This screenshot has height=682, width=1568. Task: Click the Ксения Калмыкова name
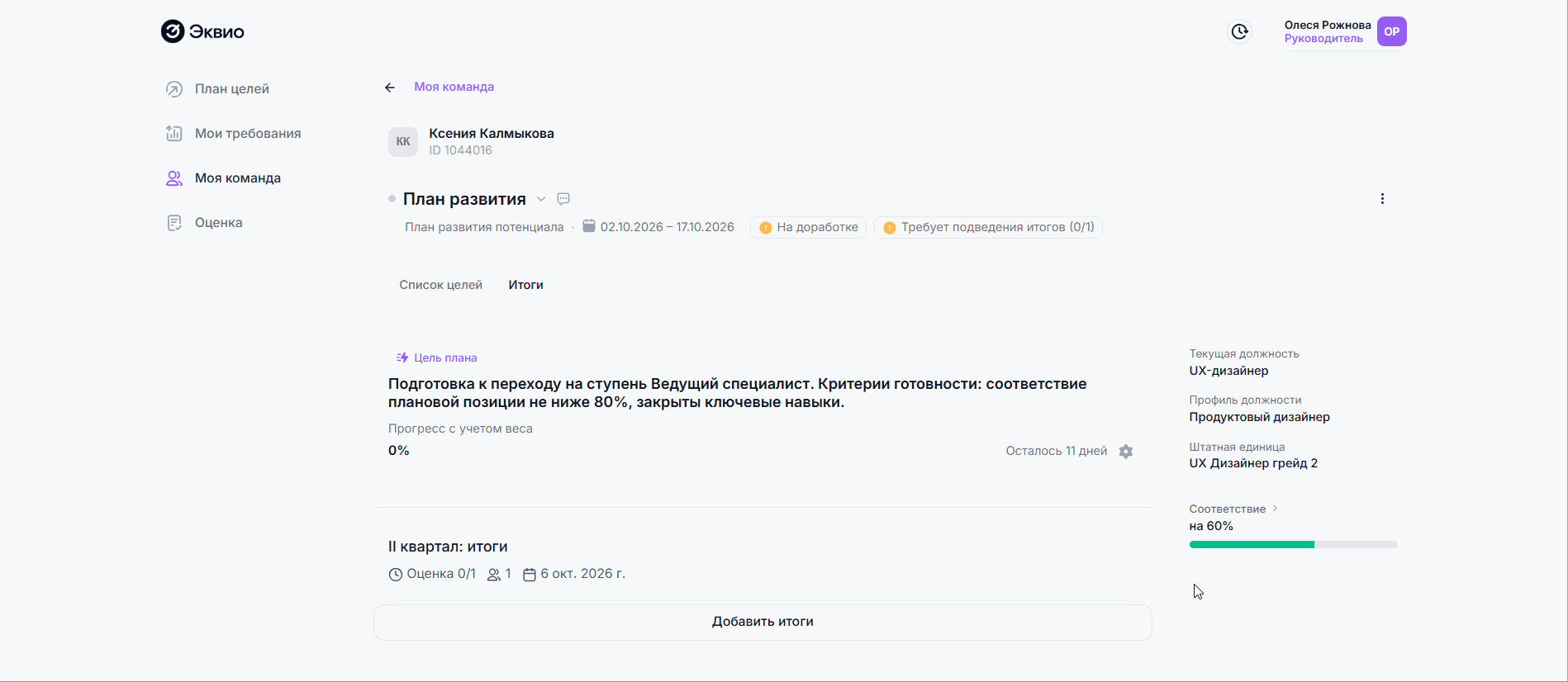[x=492, y=134]
